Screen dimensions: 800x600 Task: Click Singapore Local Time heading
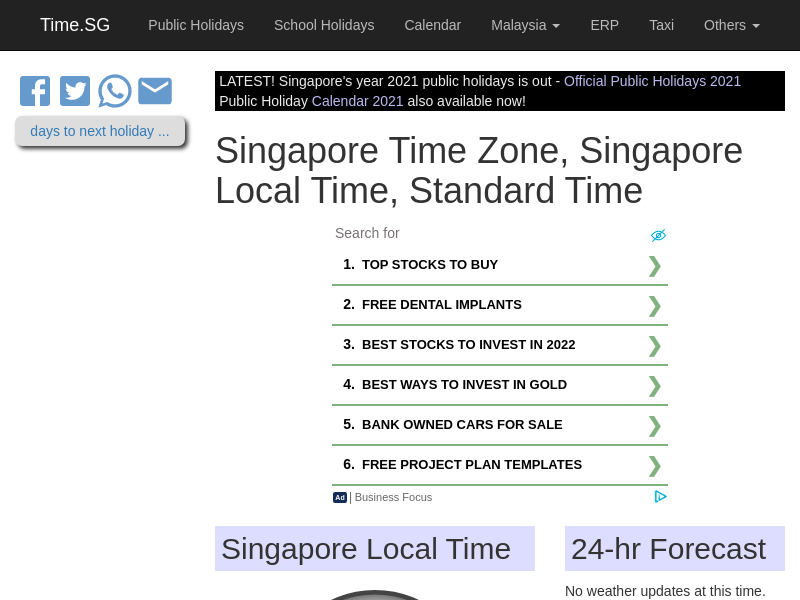(x=366, y=549)
